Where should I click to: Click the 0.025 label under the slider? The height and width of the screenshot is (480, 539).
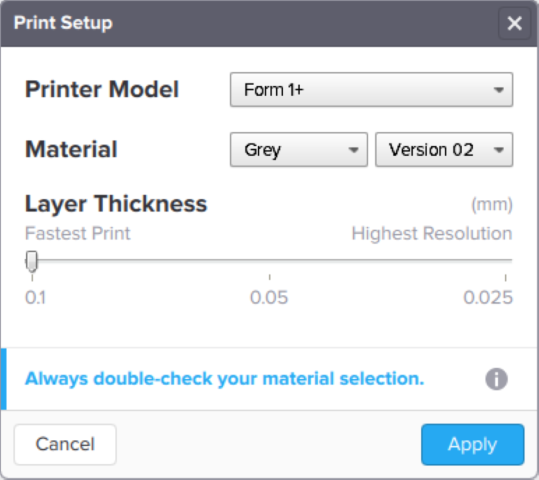click(488, 297)
